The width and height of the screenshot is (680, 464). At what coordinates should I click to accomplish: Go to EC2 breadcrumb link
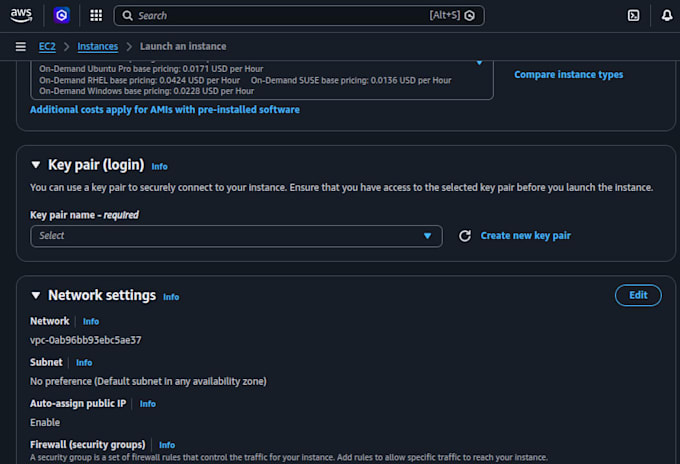tap(47, 46)
